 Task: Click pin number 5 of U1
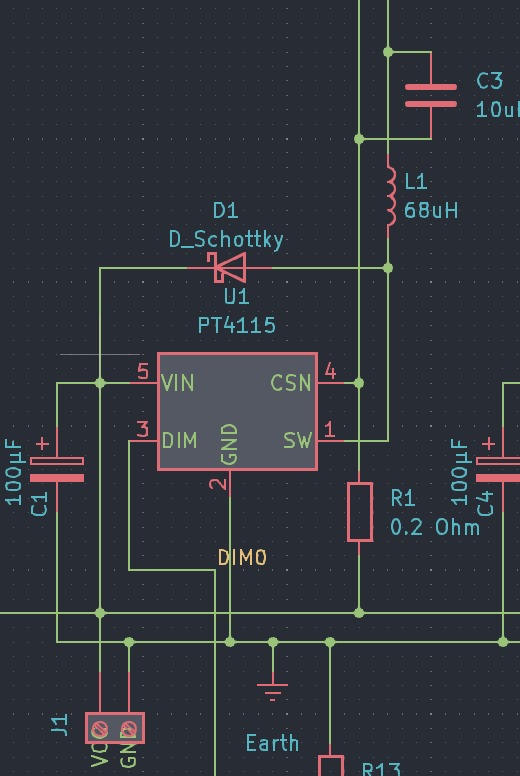[143, 372]
